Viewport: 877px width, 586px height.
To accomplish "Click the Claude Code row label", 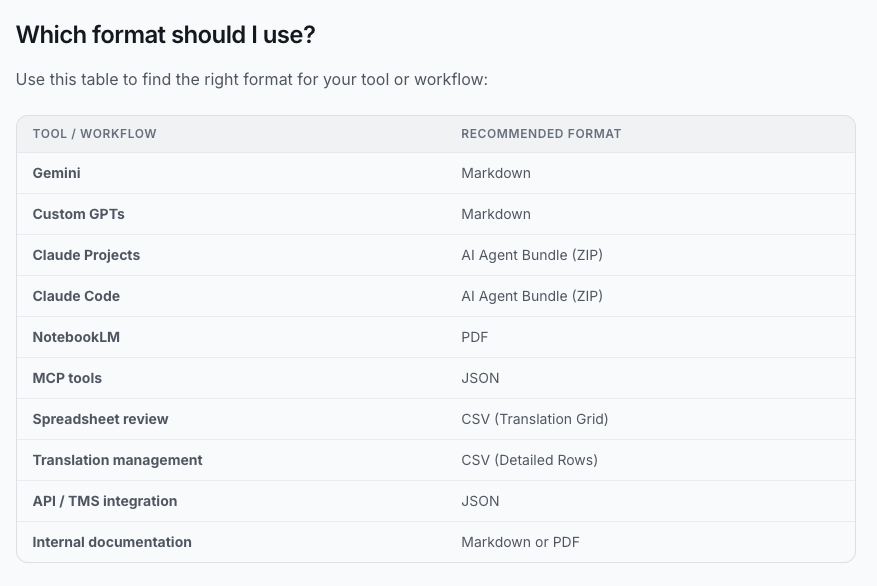I will tap(76, 296).
